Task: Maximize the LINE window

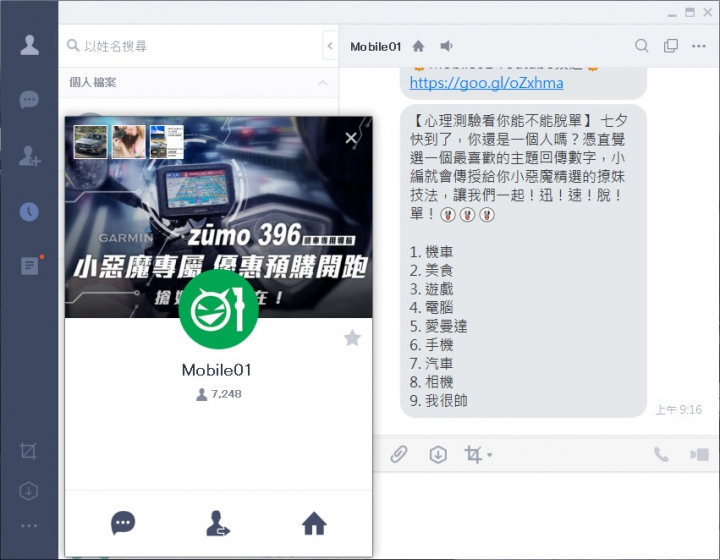Action: pyautogui.click(x=690, y=13)
